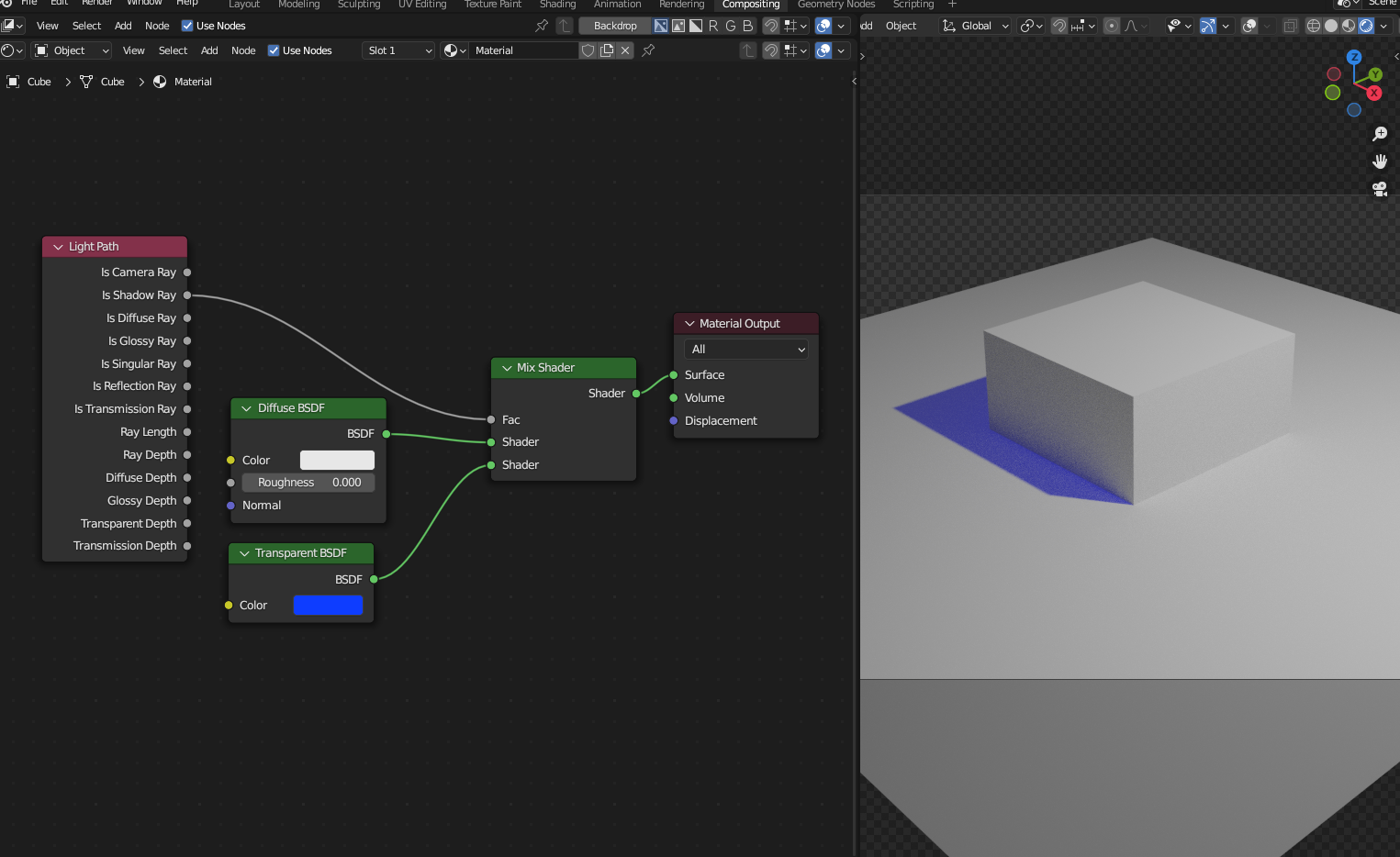1400x857 pixels.
Task: Open the Object shader type dropdown
Action: (x=72, y=50)
